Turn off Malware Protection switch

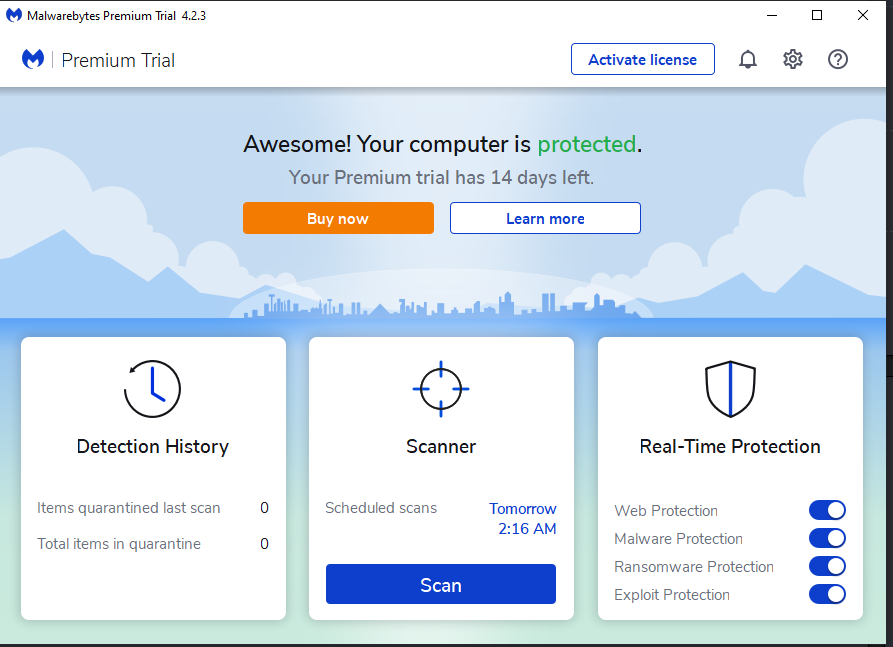[827, 538]
